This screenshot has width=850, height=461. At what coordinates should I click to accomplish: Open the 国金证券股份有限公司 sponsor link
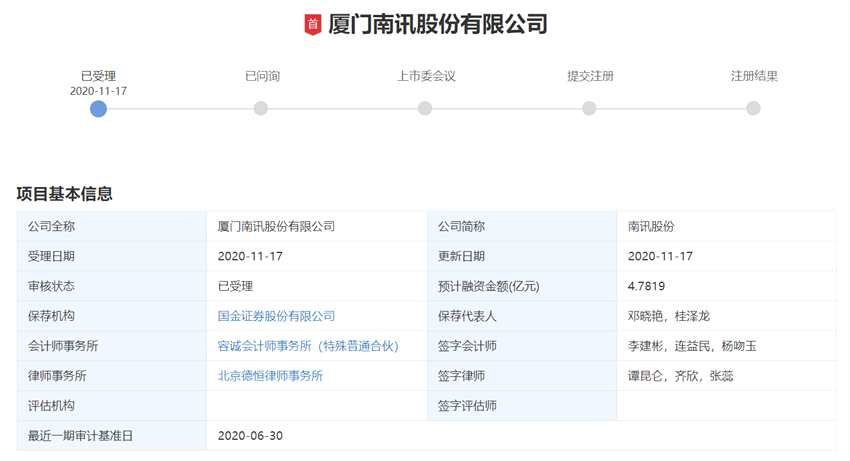[x=276, y=316]
